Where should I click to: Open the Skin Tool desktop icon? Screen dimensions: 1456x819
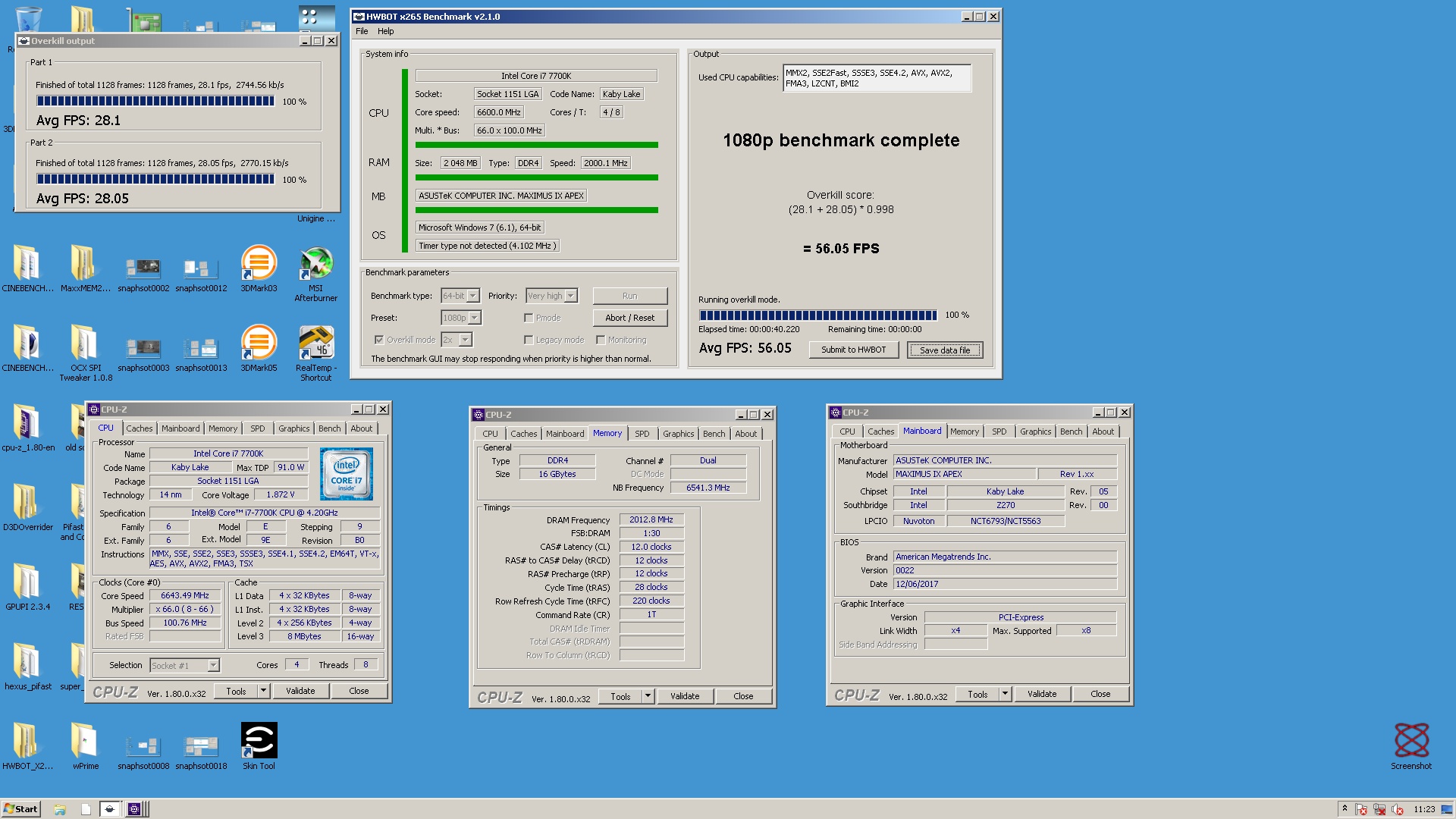click(x=259, y=746)
